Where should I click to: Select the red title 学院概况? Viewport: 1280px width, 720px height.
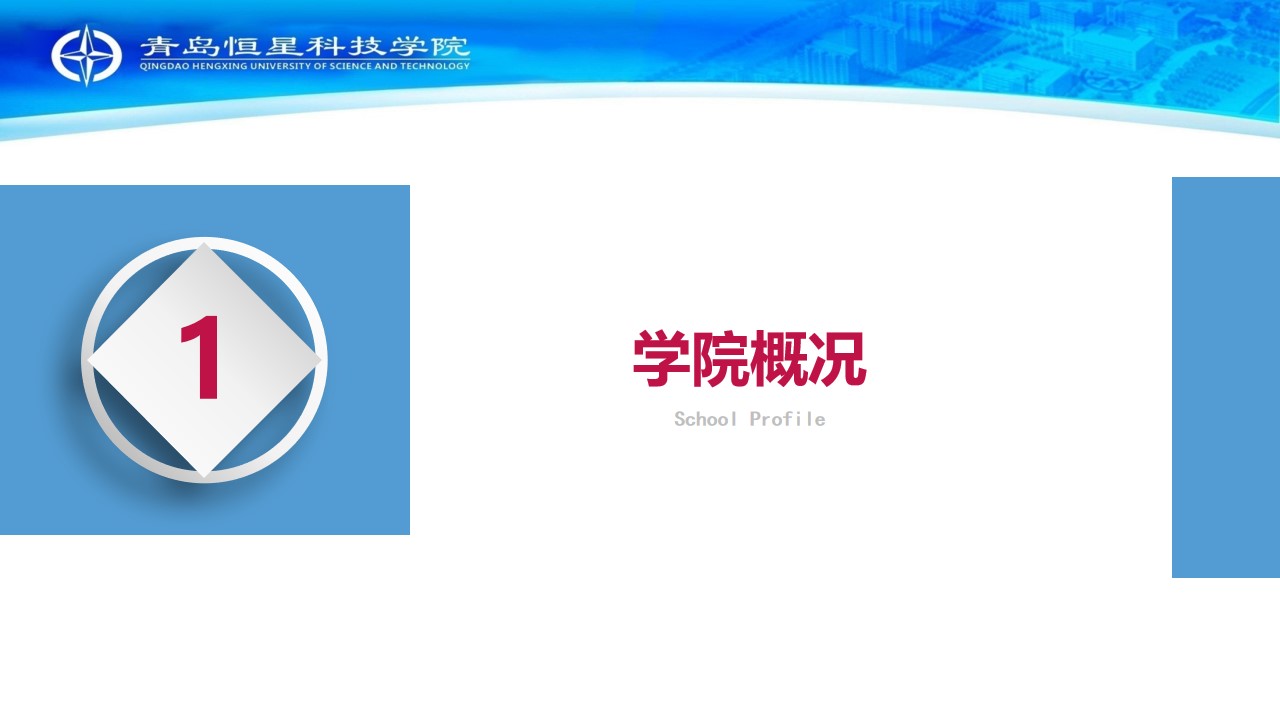point(749,359)
